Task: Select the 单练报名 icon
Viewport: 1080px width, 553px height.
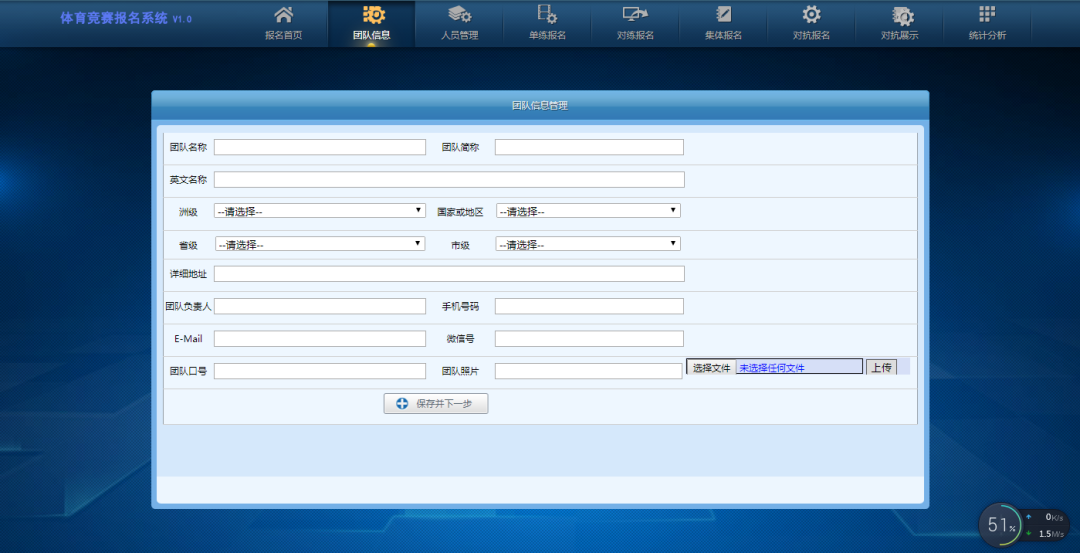Action: [547, 15]
